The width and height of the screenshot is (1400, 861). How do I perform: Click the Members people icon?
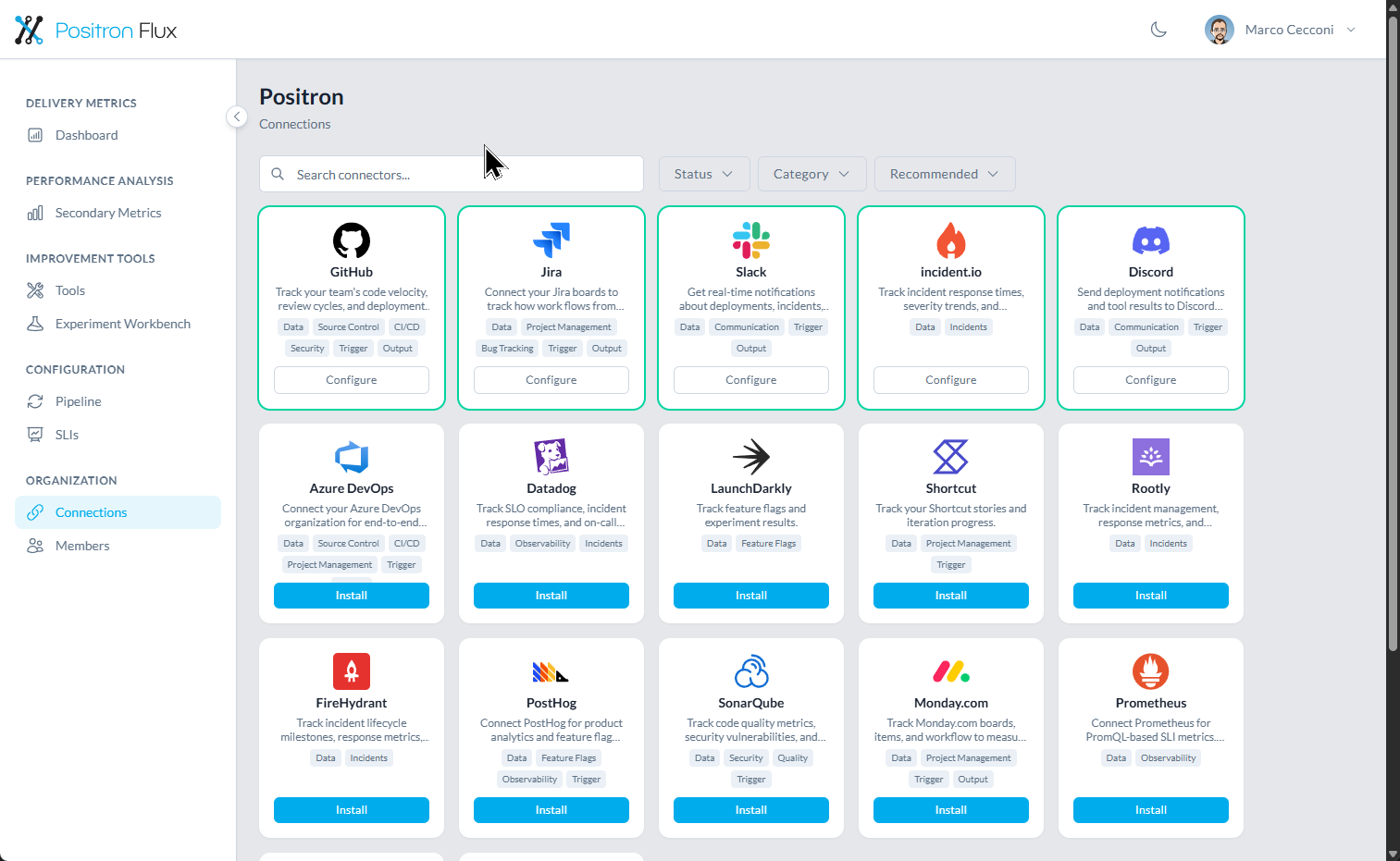tap(35, 546)
